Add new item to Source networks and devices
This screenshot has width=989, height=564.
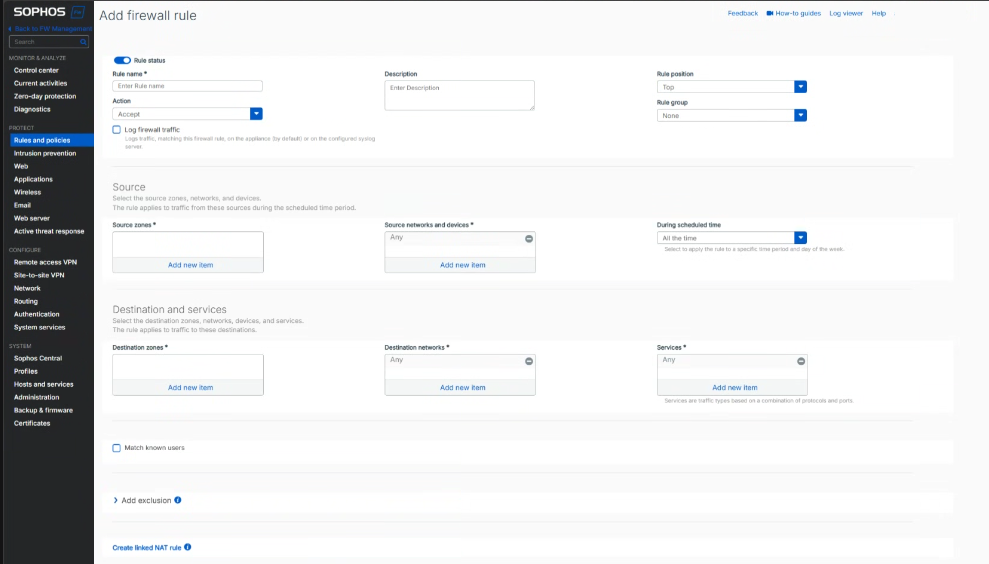coord(462,265)
